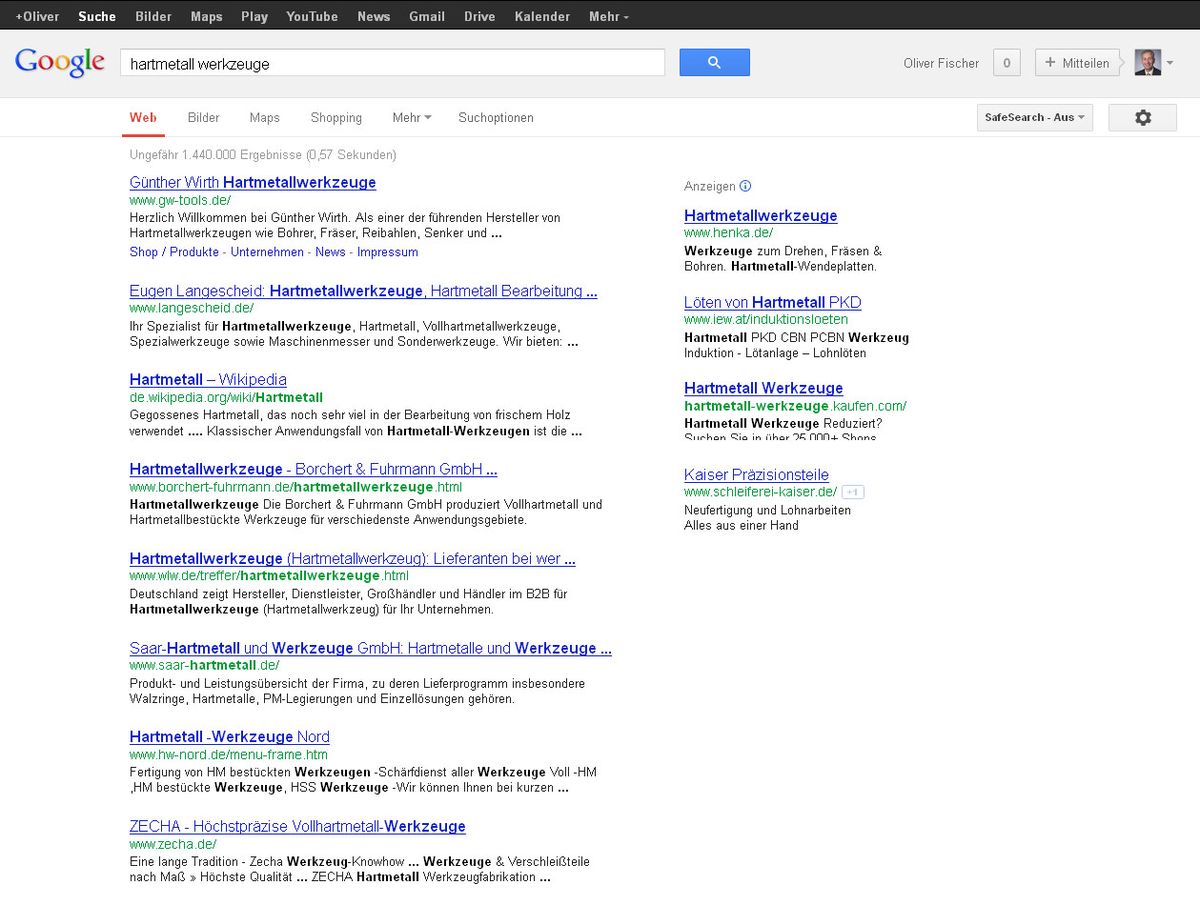
Task: Open account dropdown arrow beside profile photo
Action: [1170, 63]
